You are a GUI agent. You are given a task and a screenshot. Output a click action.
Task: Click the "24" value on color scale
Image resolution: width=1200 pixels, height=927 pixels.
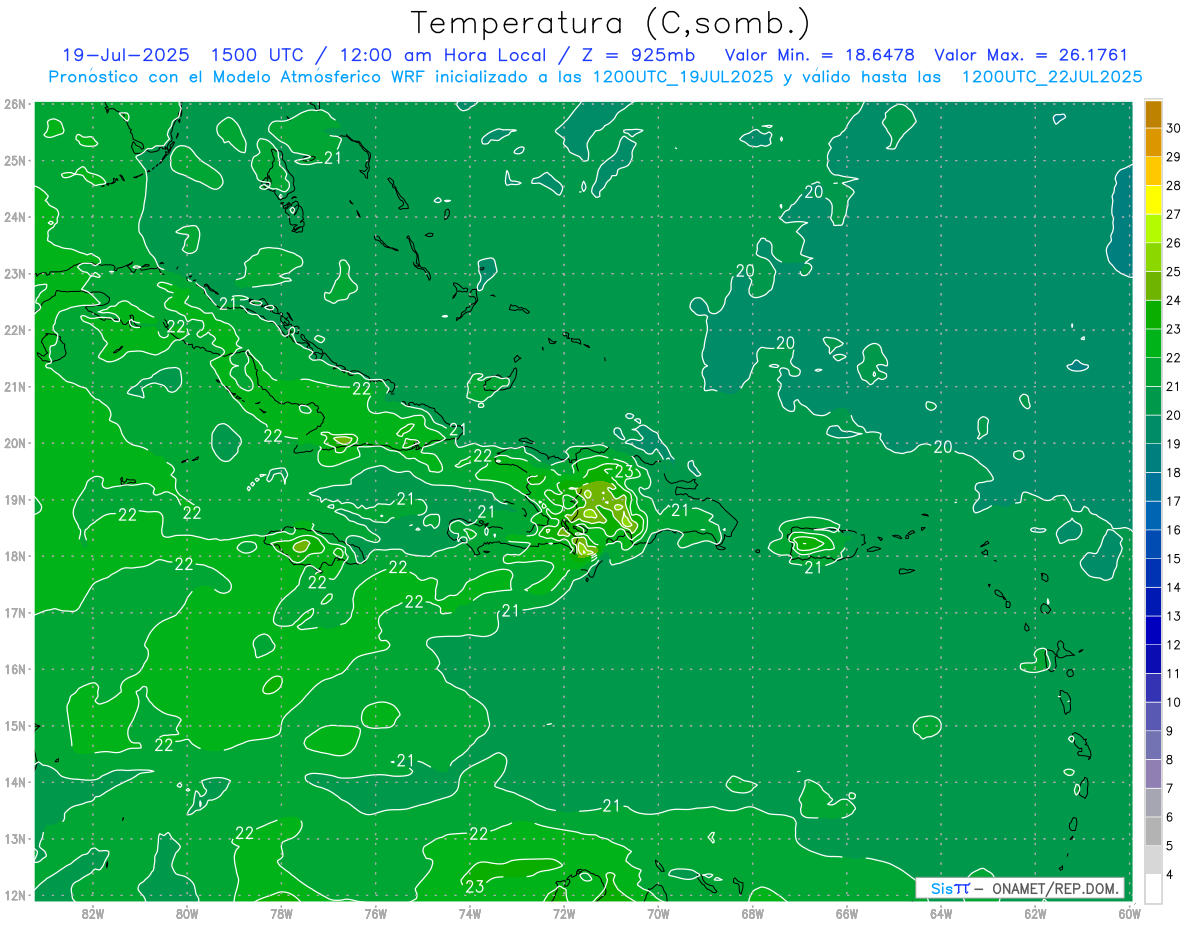click(x=1174, y=300)
